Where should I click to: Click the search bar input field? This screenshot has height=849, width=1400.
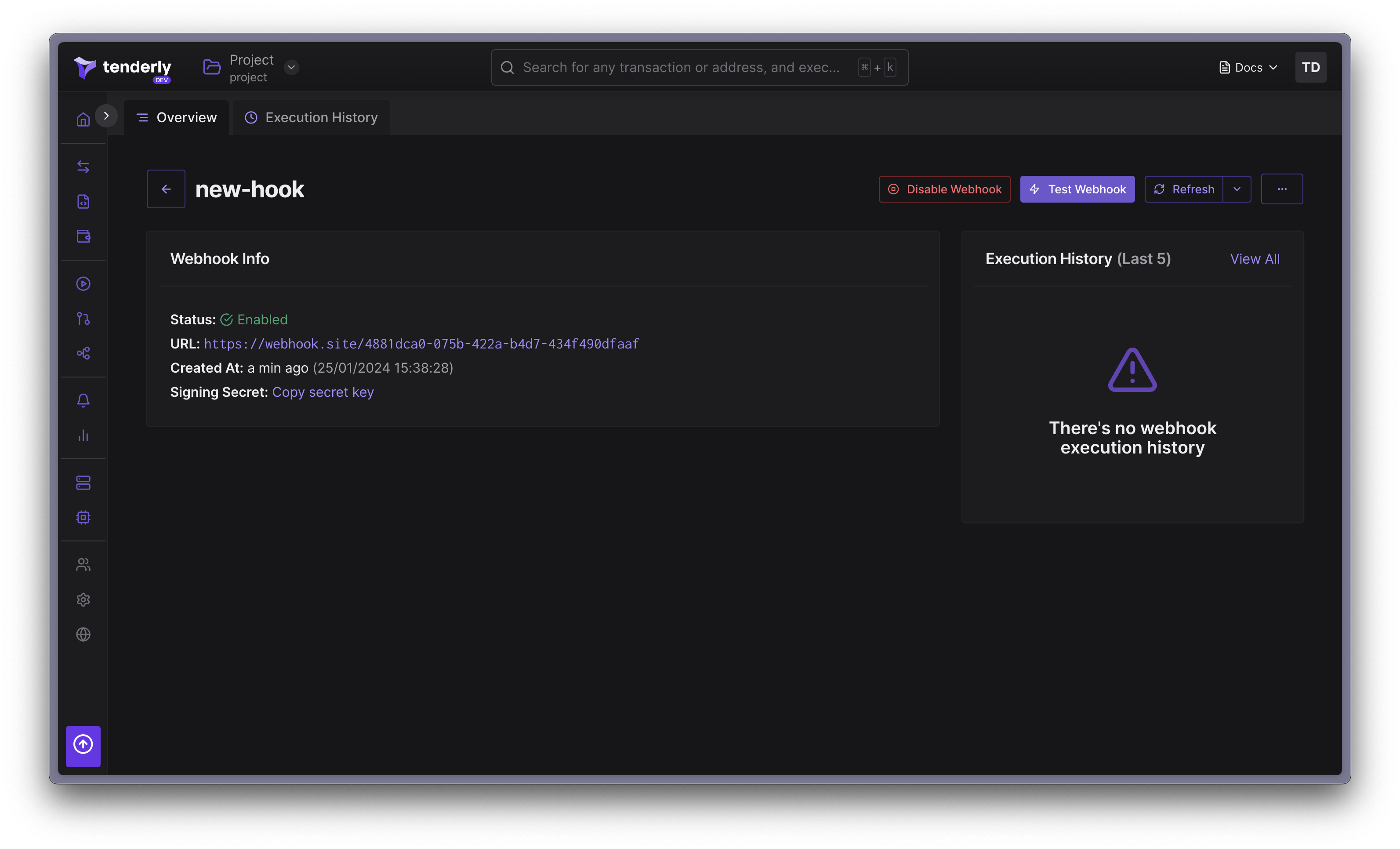[699, 67]
